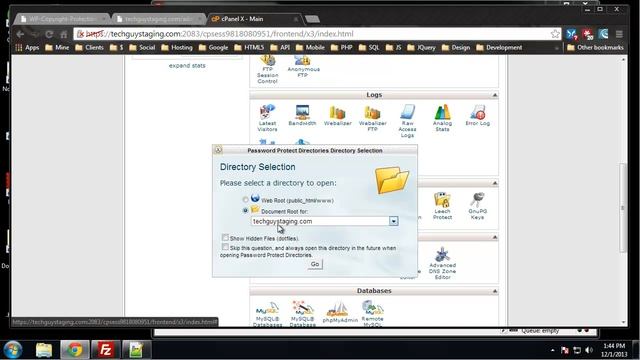
Task: Select the Document Root for radio option
Action: (x=245, y=211)
